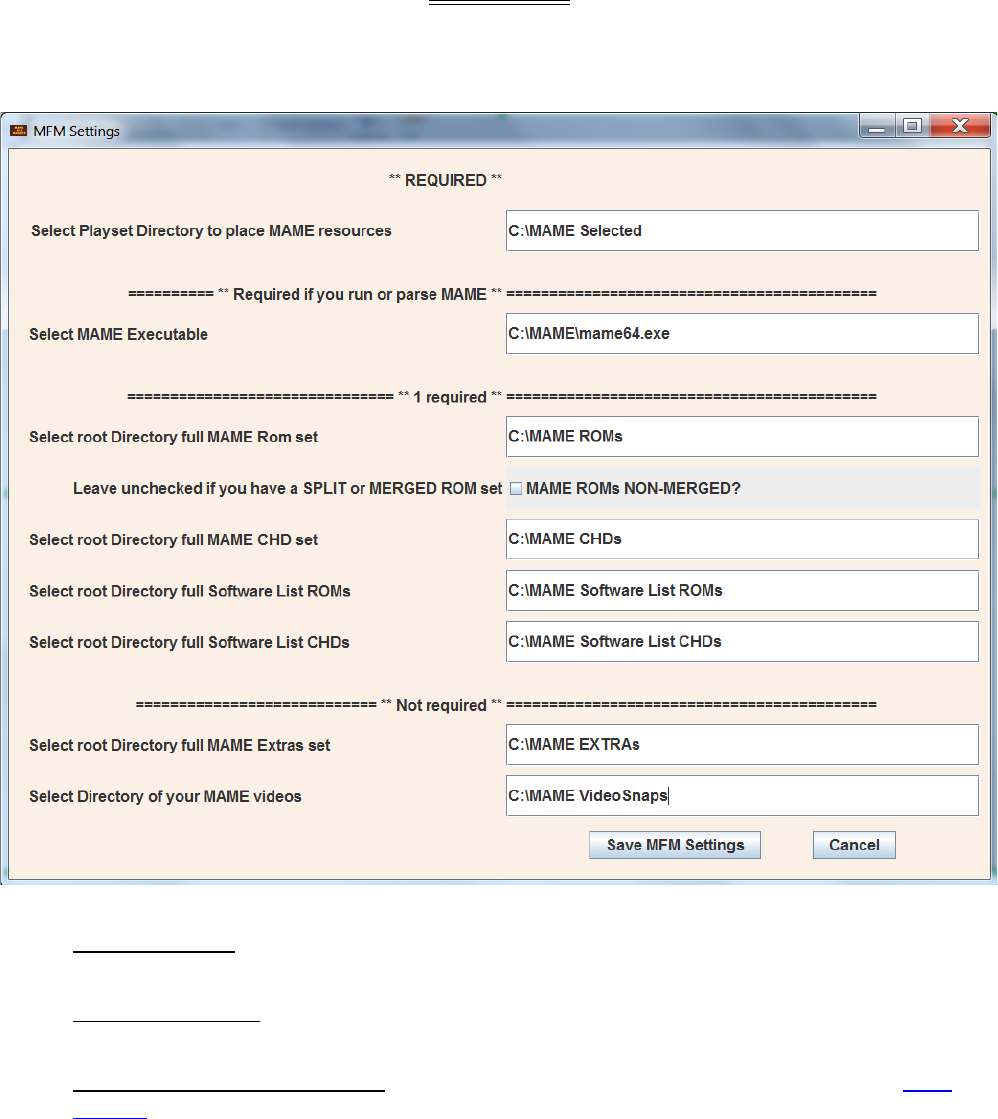Click Save MFM Settings button

675,845
